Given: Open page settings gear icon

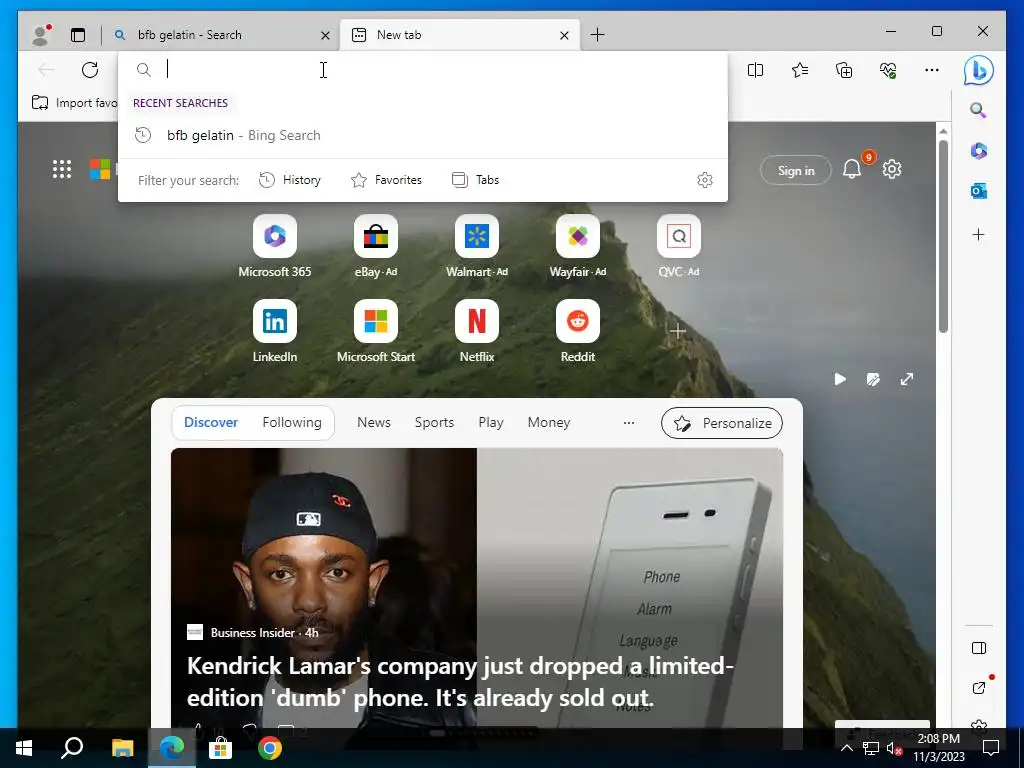Looking at the screenshot, I should [892, 170].
